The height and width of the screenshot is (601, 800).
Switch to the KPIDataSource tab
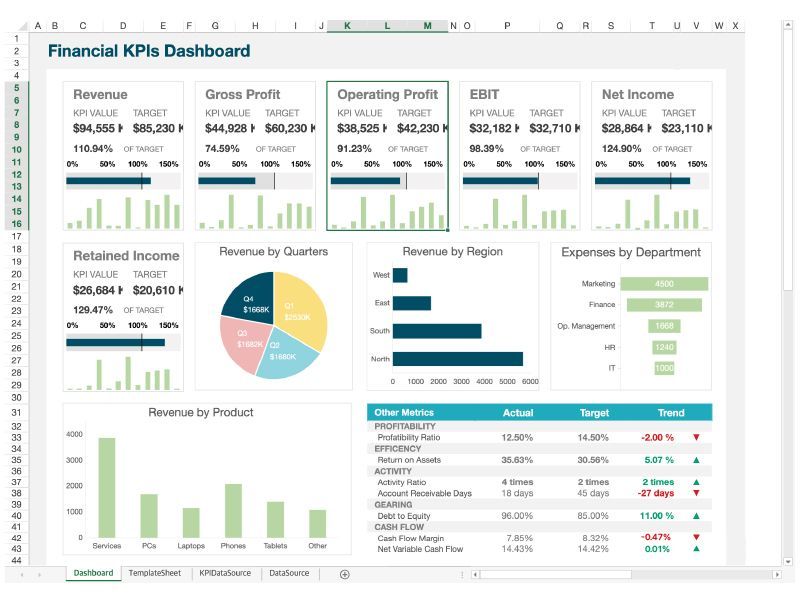point(225,573)
